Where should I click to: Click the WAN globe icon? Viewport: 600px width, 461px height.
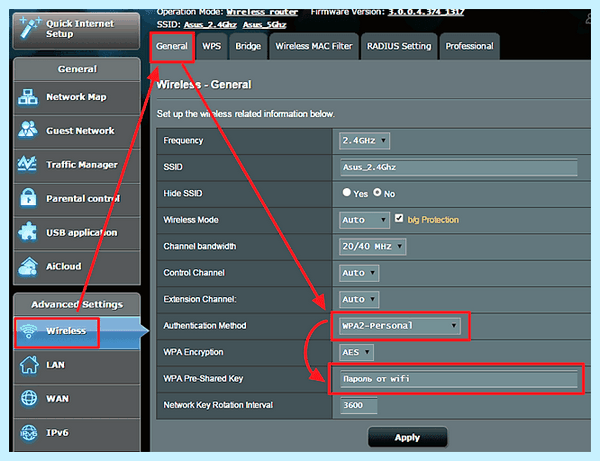click(29, 398)
